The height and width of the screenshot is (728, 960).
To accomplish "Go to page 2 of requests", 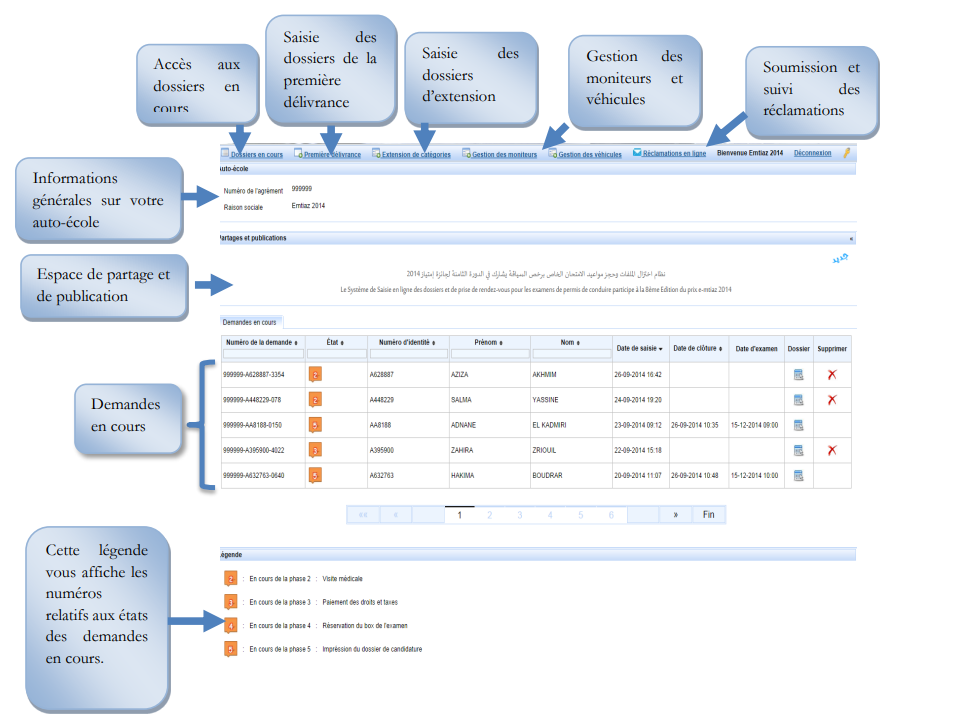I will (490, 515).
